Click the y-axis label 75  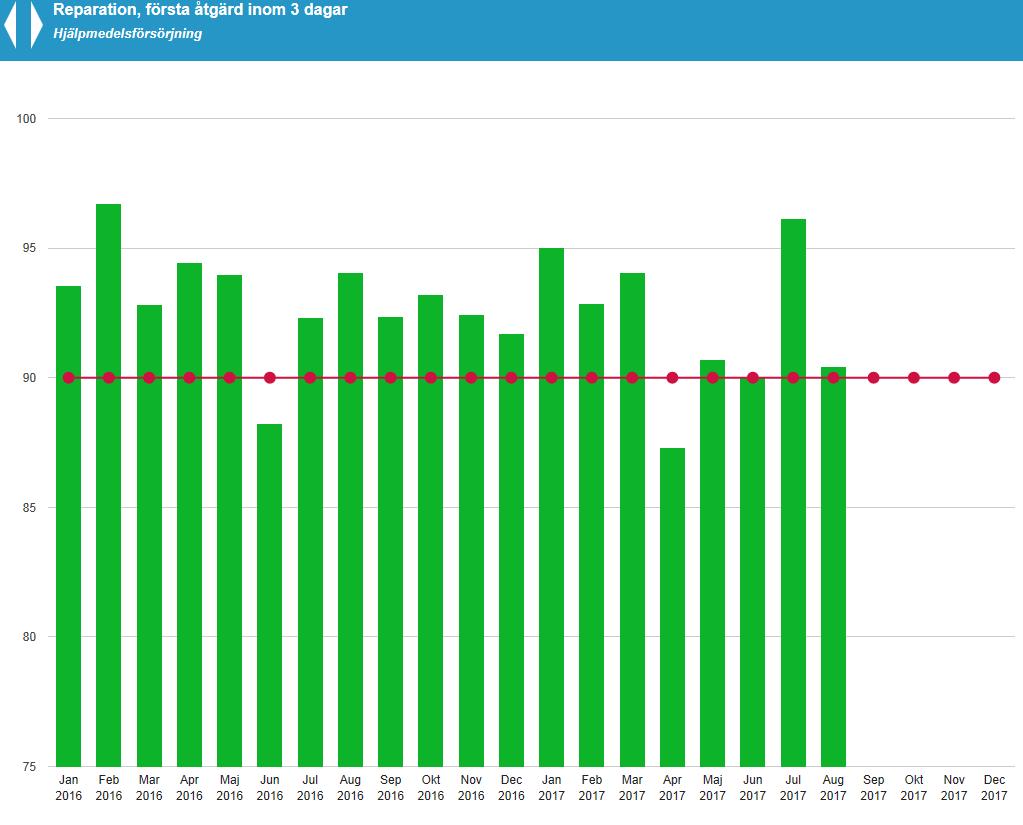[x=29, y=767]
